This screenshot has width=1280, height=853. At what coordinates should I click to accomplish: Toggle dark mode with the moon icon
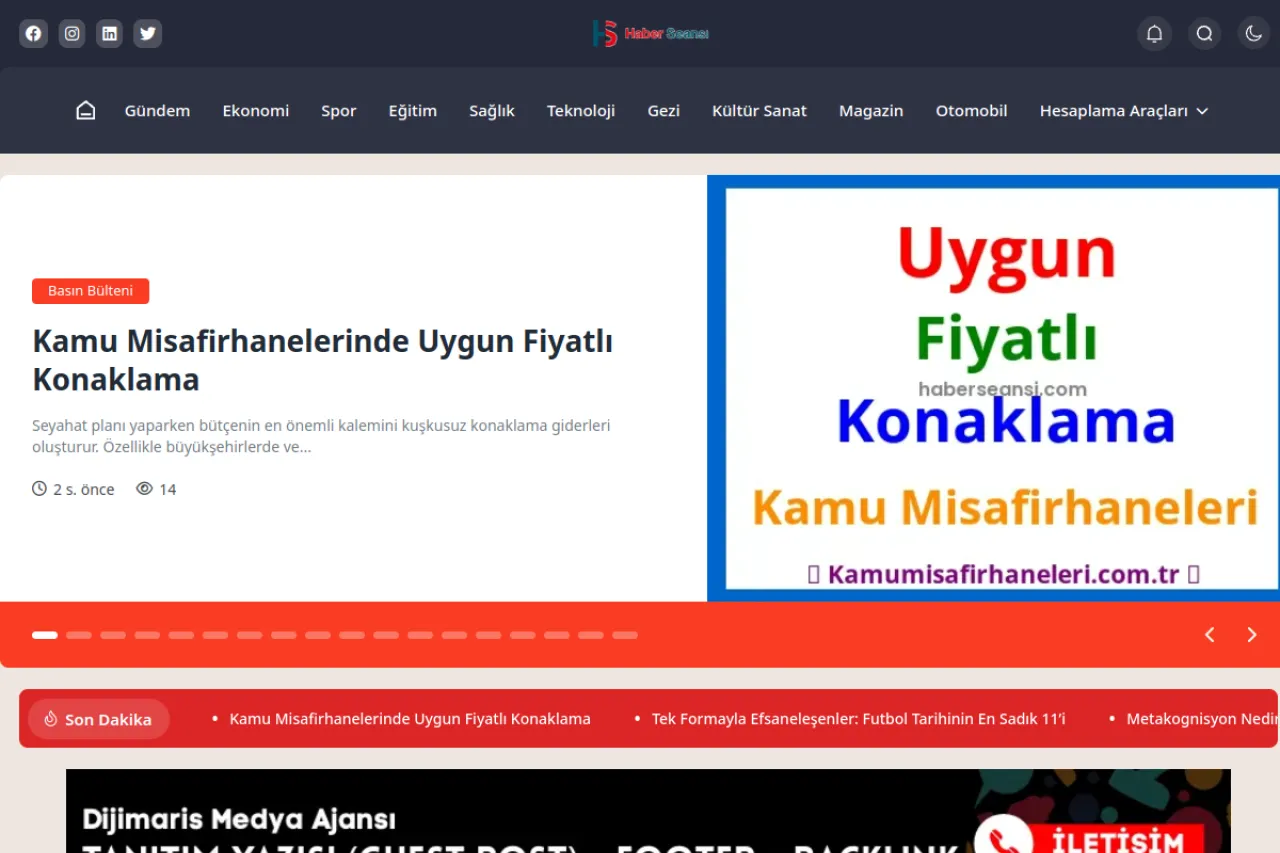coord(1253,33)
